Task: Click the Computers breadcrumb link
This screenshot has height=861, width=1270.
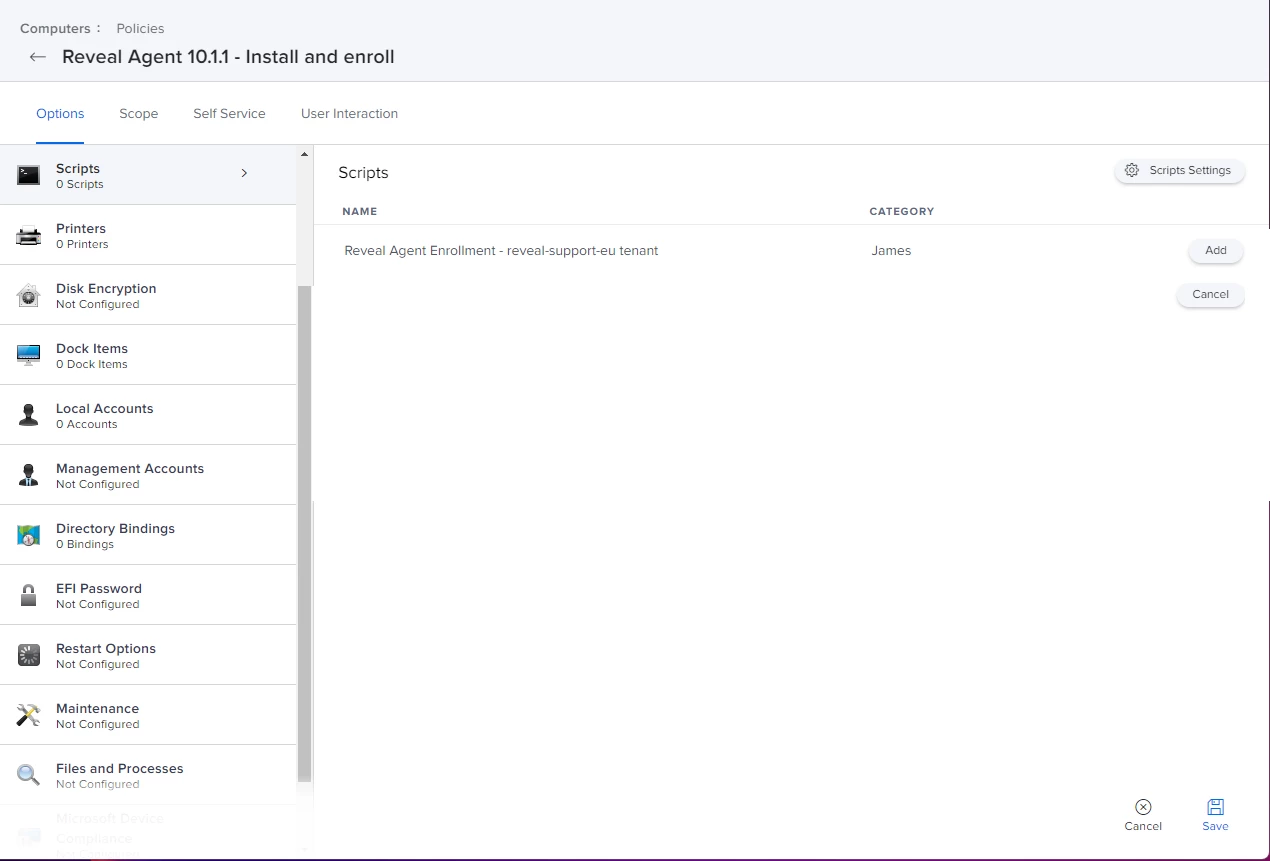Action: coord(55,29)
